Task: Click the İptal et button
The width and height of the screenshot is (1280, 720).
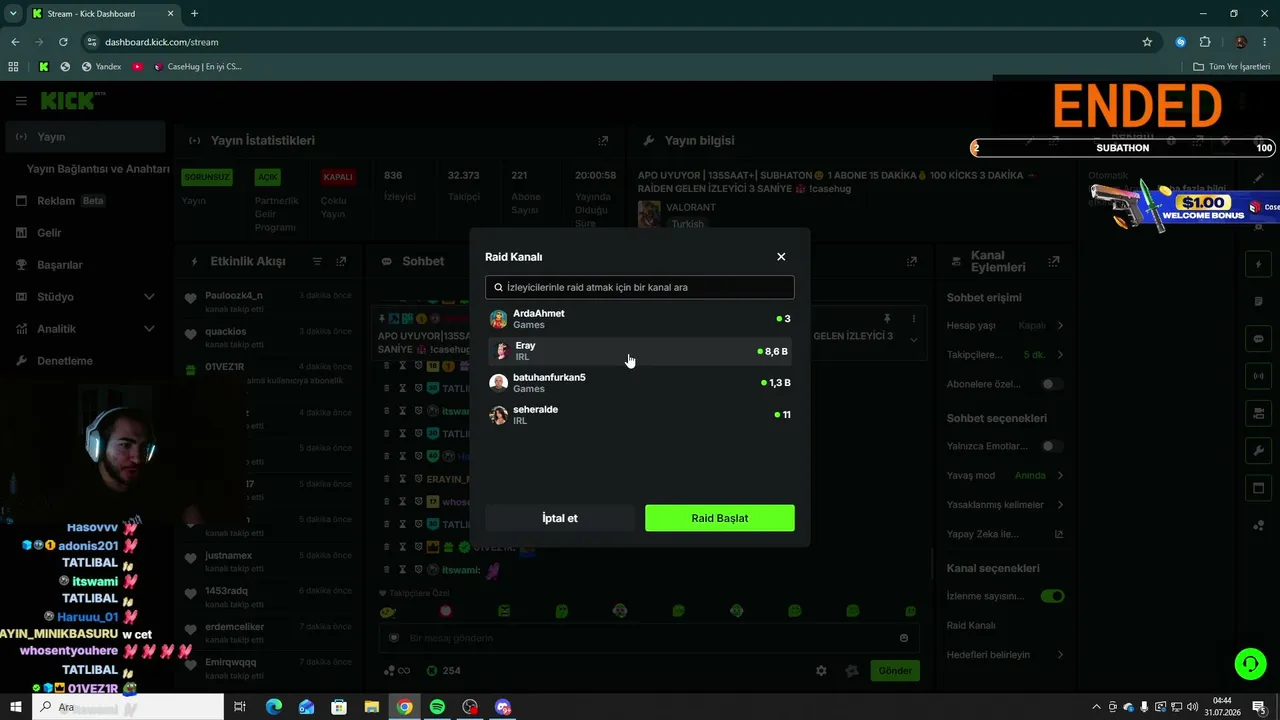Action: pos(560,518)
